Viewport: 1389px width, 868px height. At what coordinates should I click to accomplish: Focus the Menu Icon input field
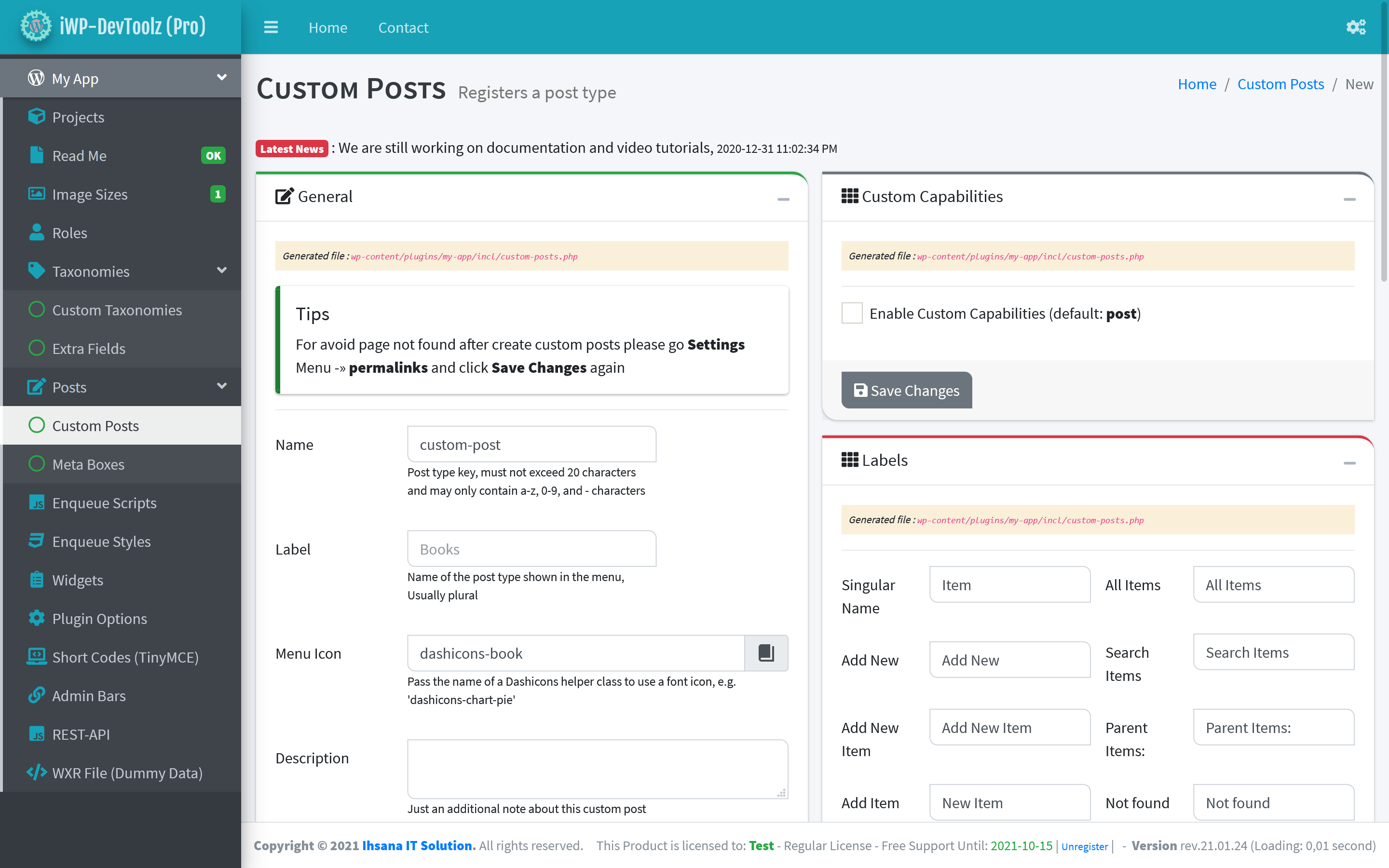point(576,653)
